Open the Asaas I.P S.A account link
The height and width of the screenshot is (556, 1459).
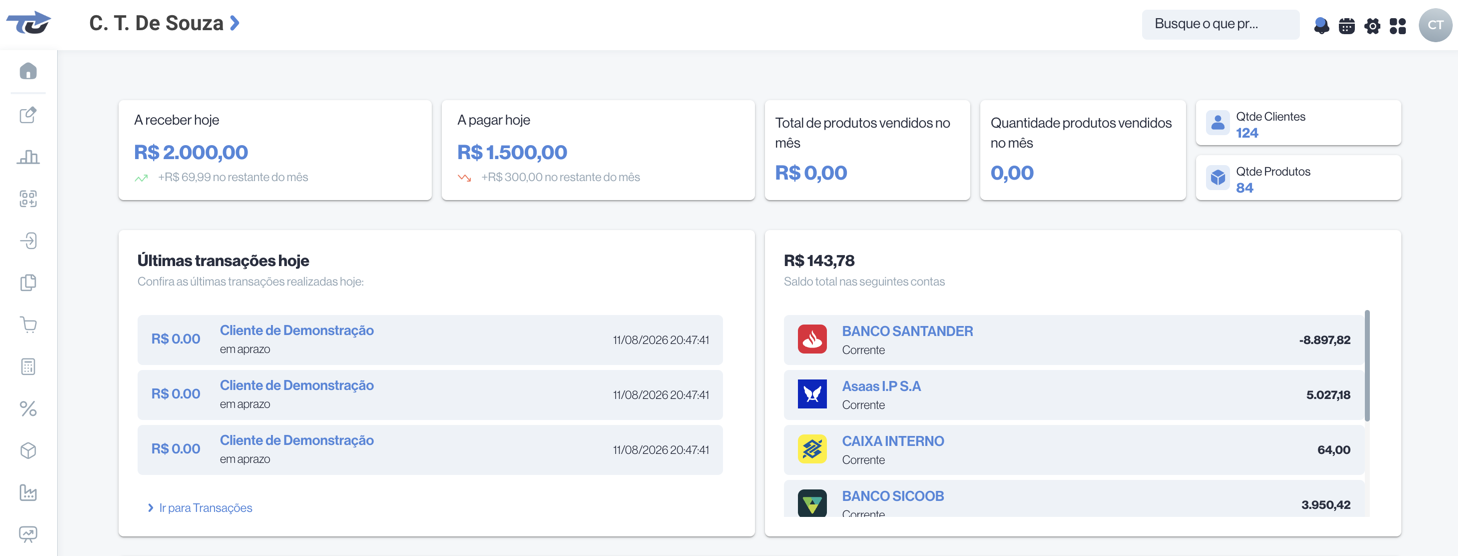[x=881, y=386]
